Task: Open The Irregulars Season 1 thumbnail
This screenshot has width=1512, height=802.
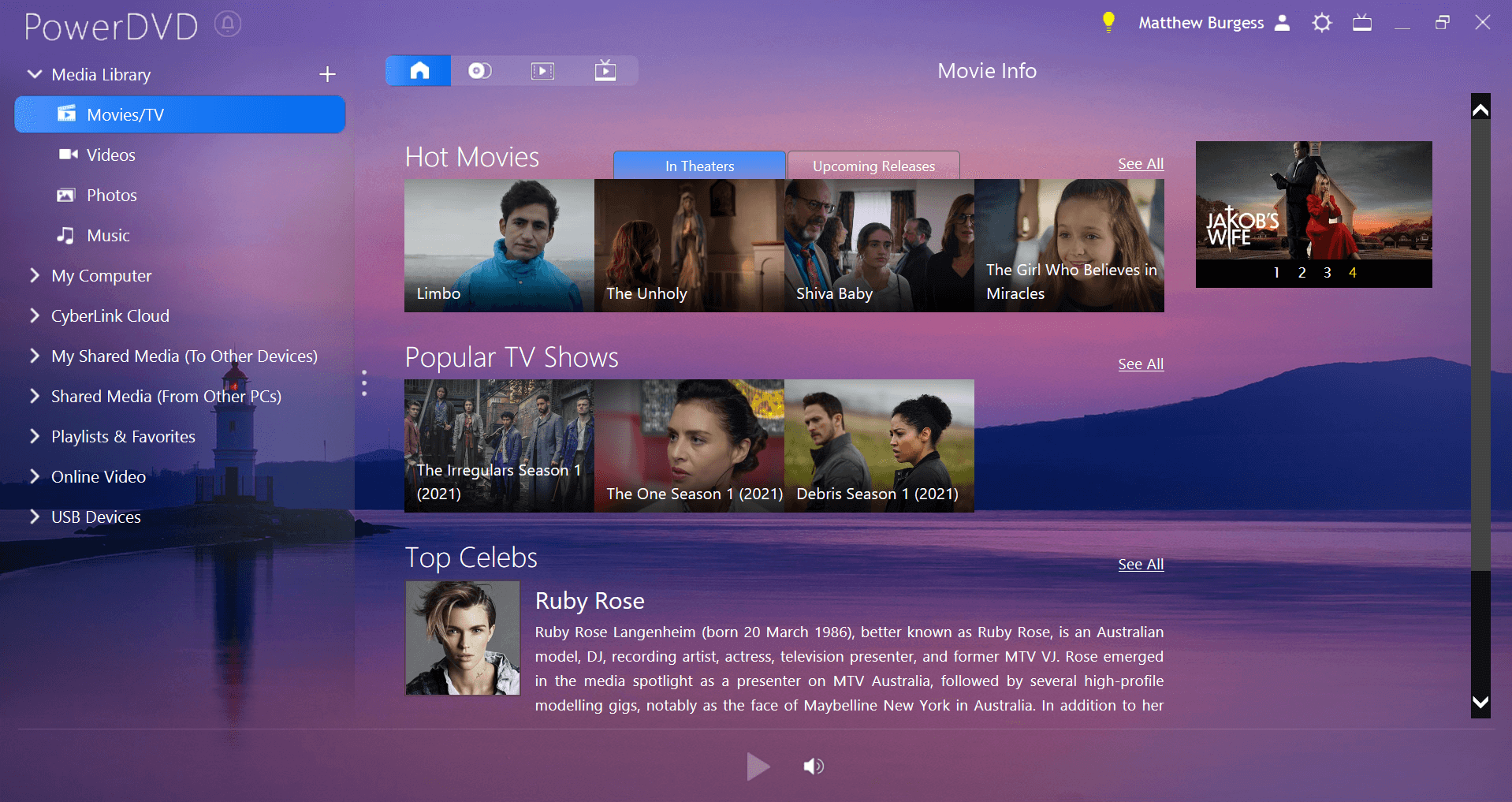Action: coord(499,446)
